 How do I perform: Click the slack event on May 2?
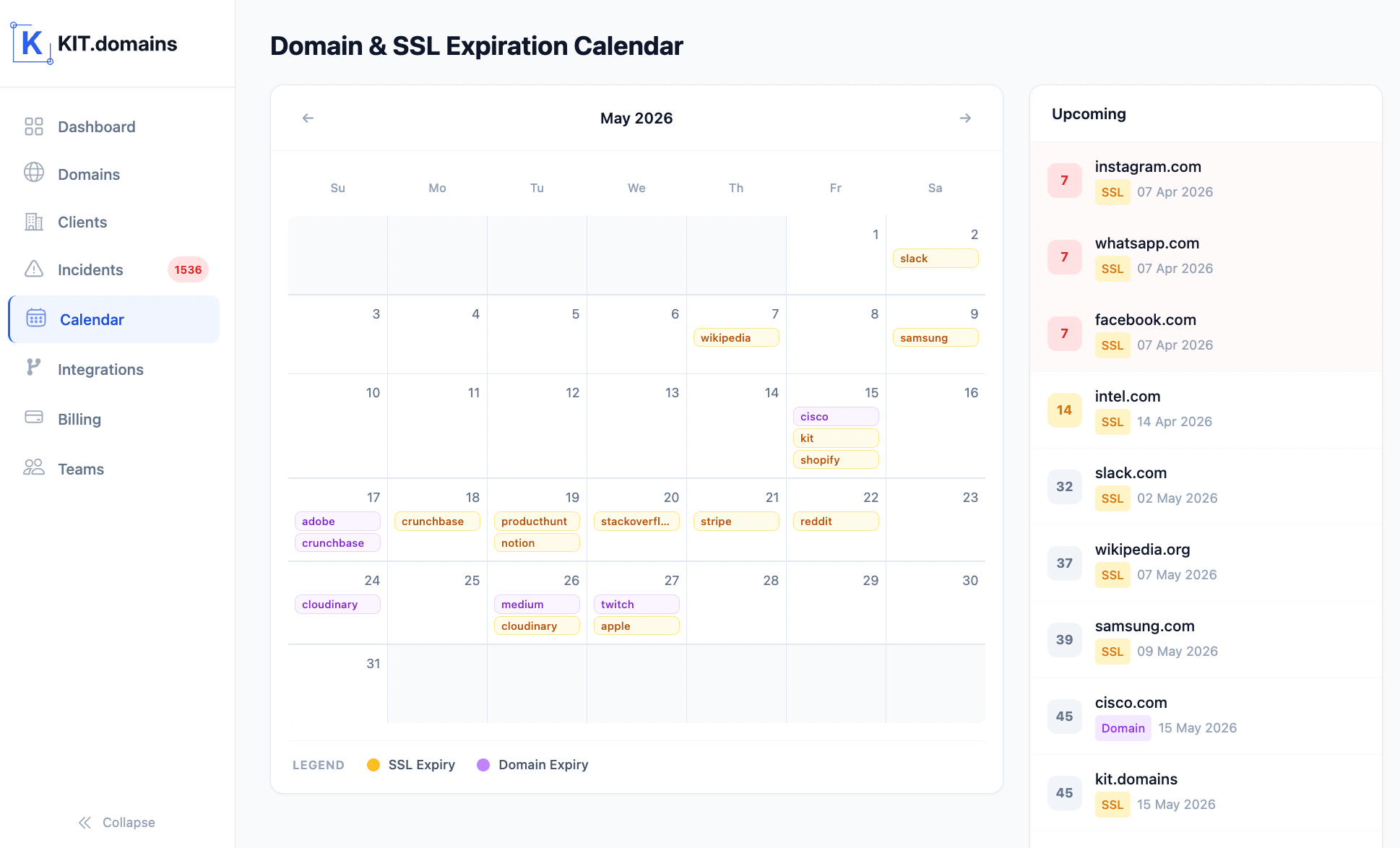pyautogui.click(x=935, y=258)
